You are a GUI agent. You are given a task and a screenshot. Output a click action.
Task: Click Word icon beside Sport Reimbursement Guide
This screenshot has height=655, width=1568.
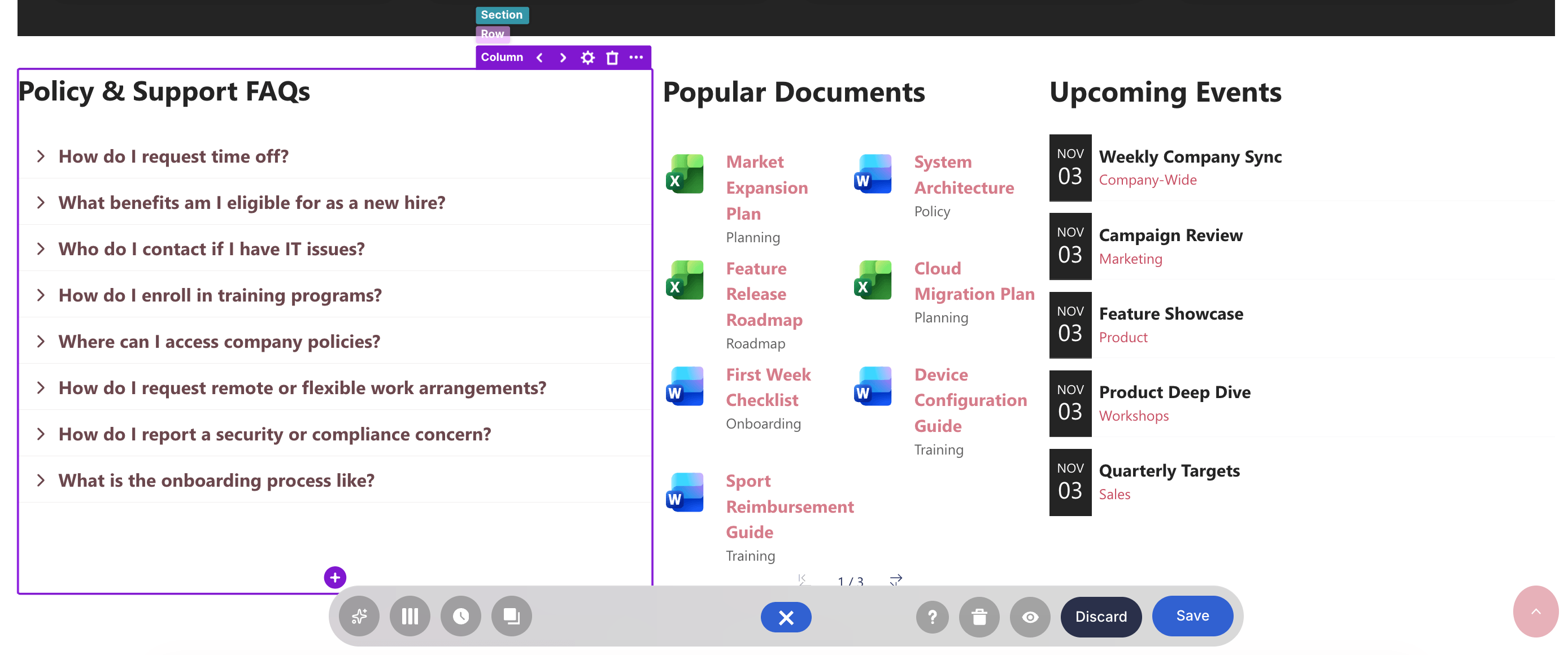click(x=685, y=492)
